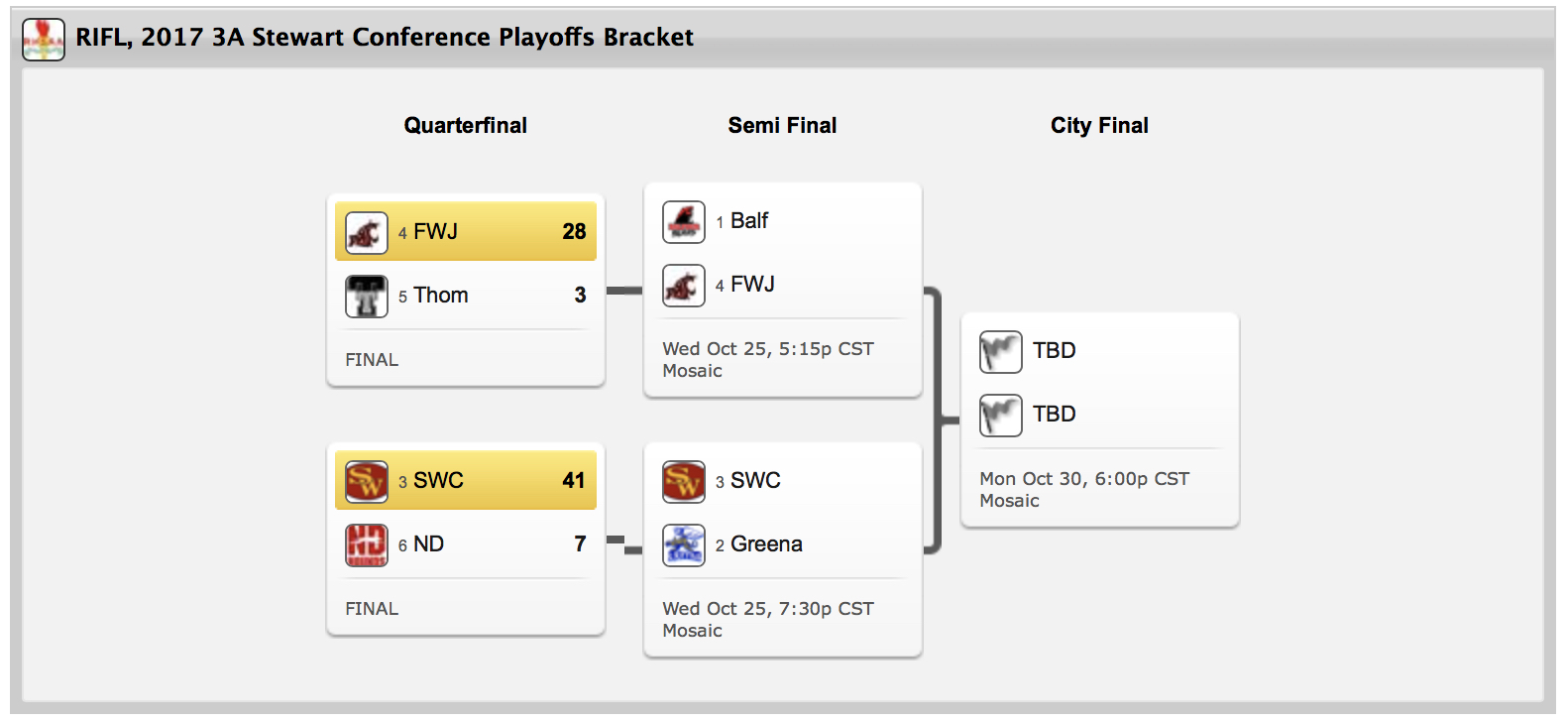Click the Greena team logo
Viewport: 1568px width, 722px height.
pos(684,545)
